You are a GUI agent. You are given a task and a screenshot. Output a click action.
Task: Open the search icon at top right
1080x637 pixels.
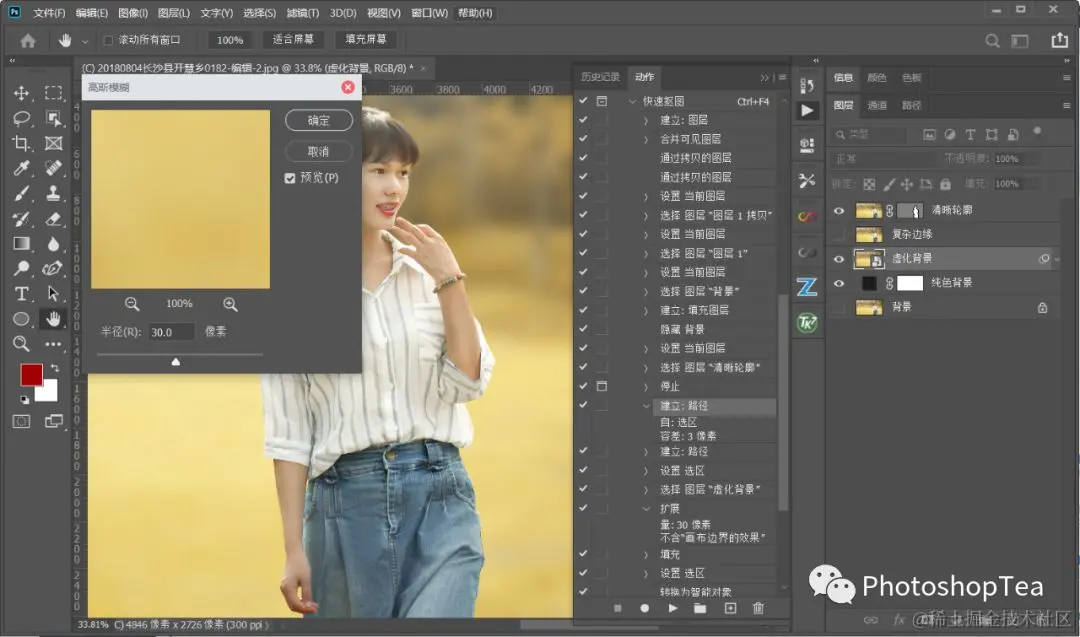coord(993,41)
